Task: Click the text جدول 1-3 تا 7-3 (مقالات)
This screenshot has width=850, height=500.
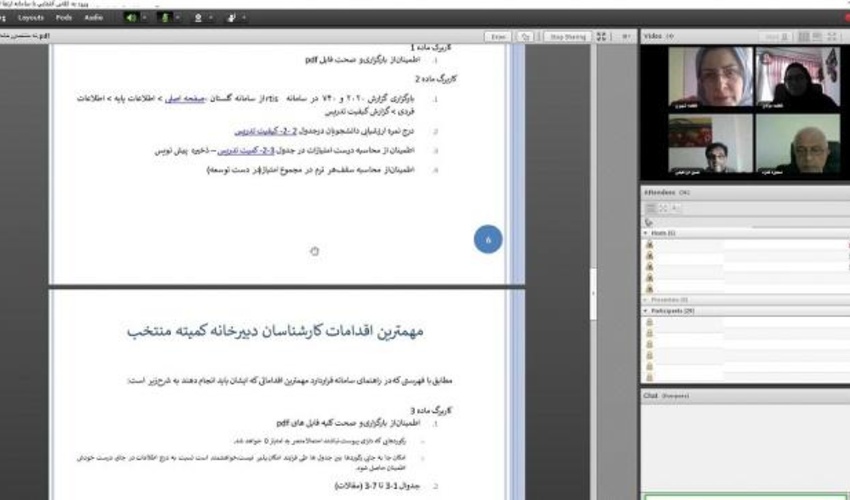Action: 377,486
